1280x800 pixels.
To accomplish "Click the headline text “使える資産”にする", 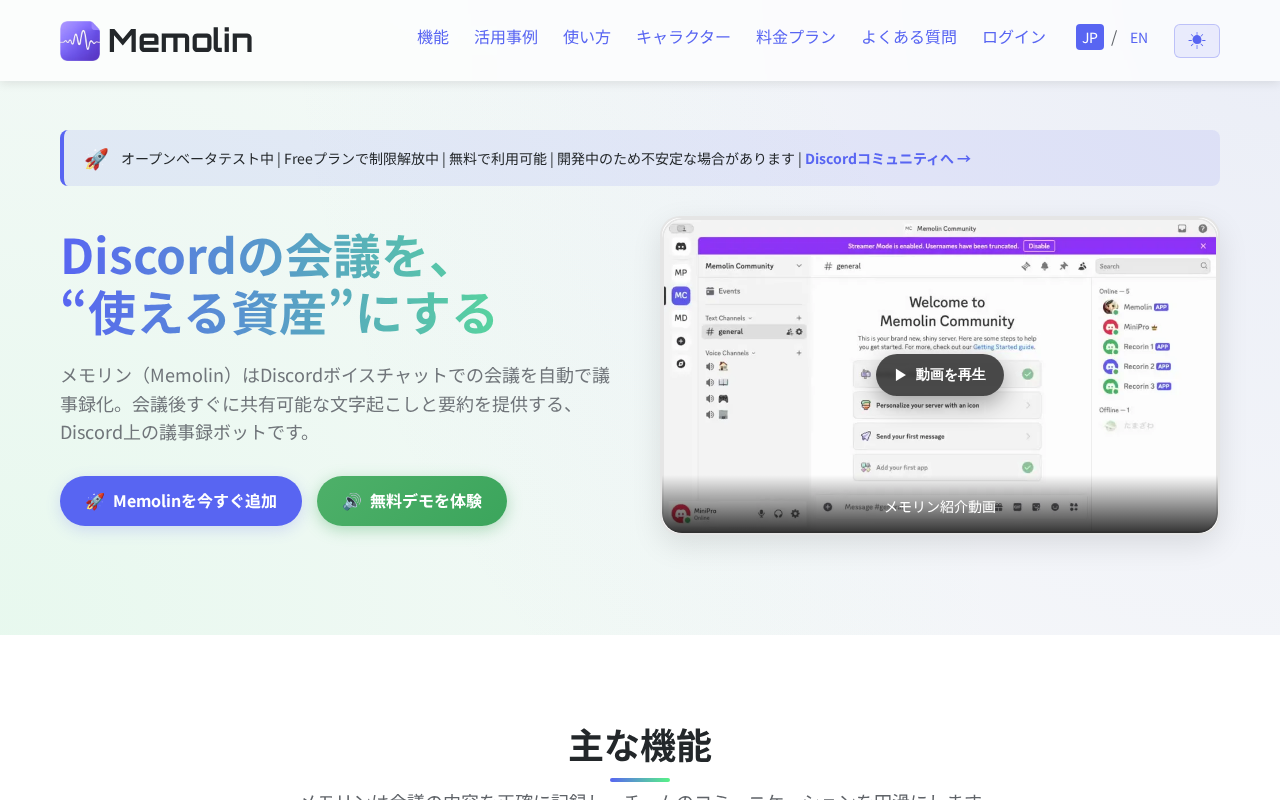I will pos(279,313).
